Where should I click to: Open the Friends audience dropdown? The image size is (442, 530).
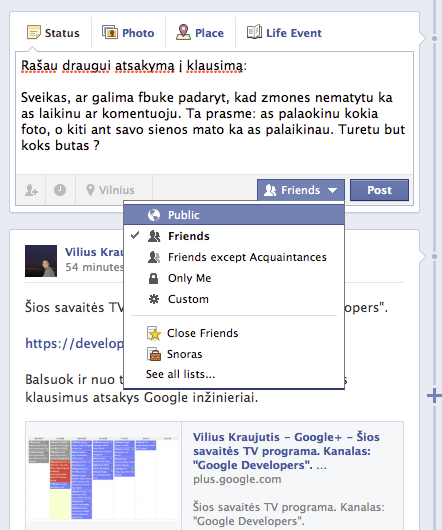[301, 190]
